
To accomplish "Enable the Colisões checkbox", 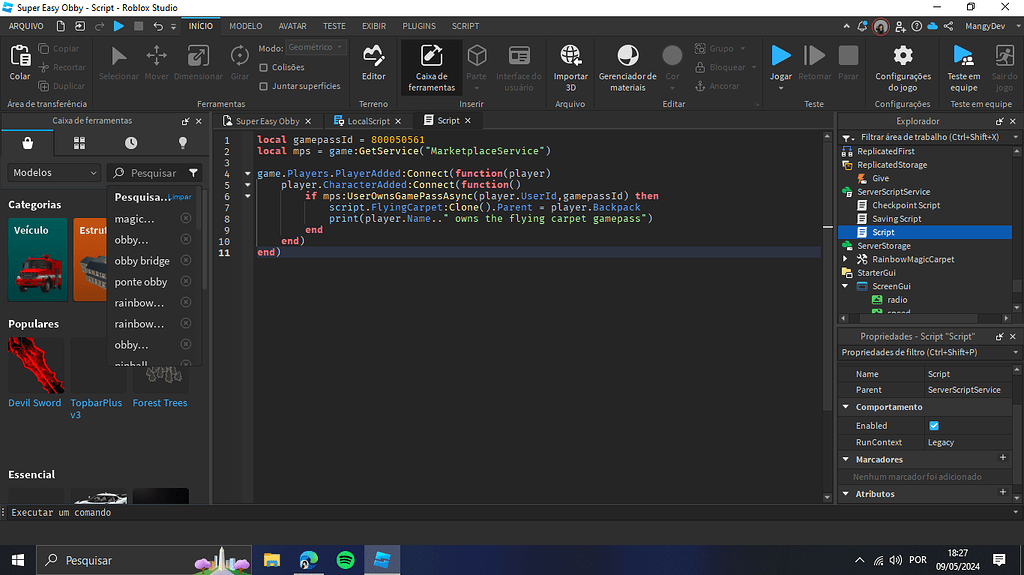I will pyautogui.click(x=263, y=67).
